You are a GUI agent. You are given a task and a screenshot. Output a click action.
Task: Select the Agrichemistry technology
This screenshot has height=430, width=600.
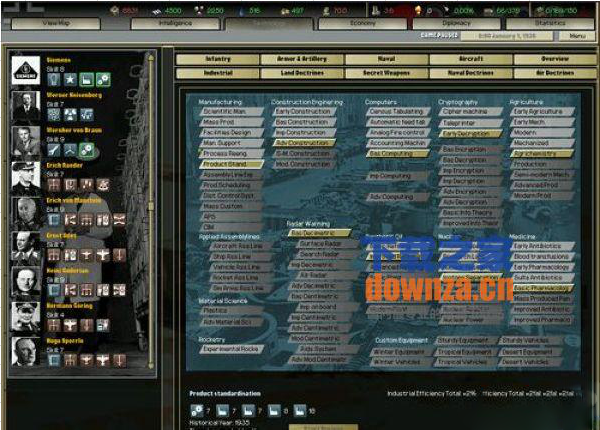pos(542,154)
